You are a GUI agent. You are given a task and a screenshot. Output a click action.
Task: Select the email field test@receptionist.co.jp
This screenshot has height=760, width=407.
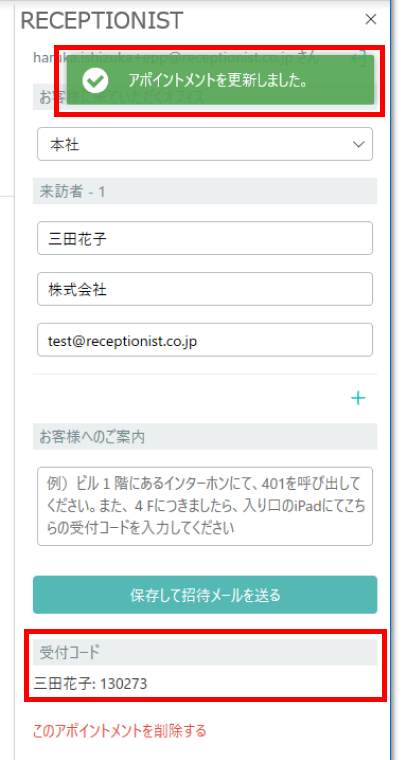[x=204, y=340]
